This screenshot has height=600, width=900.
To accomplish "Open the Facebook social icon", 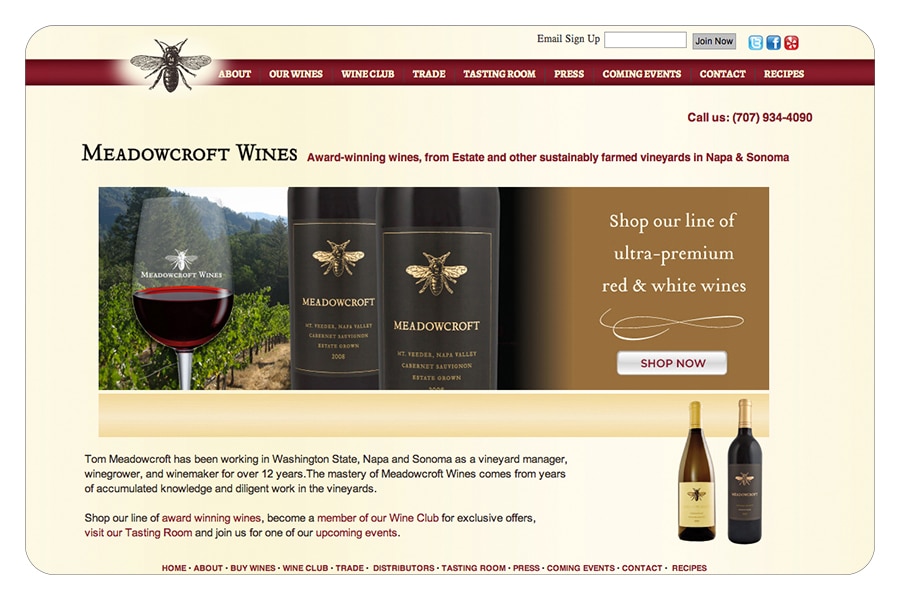I will coord(773,42).
